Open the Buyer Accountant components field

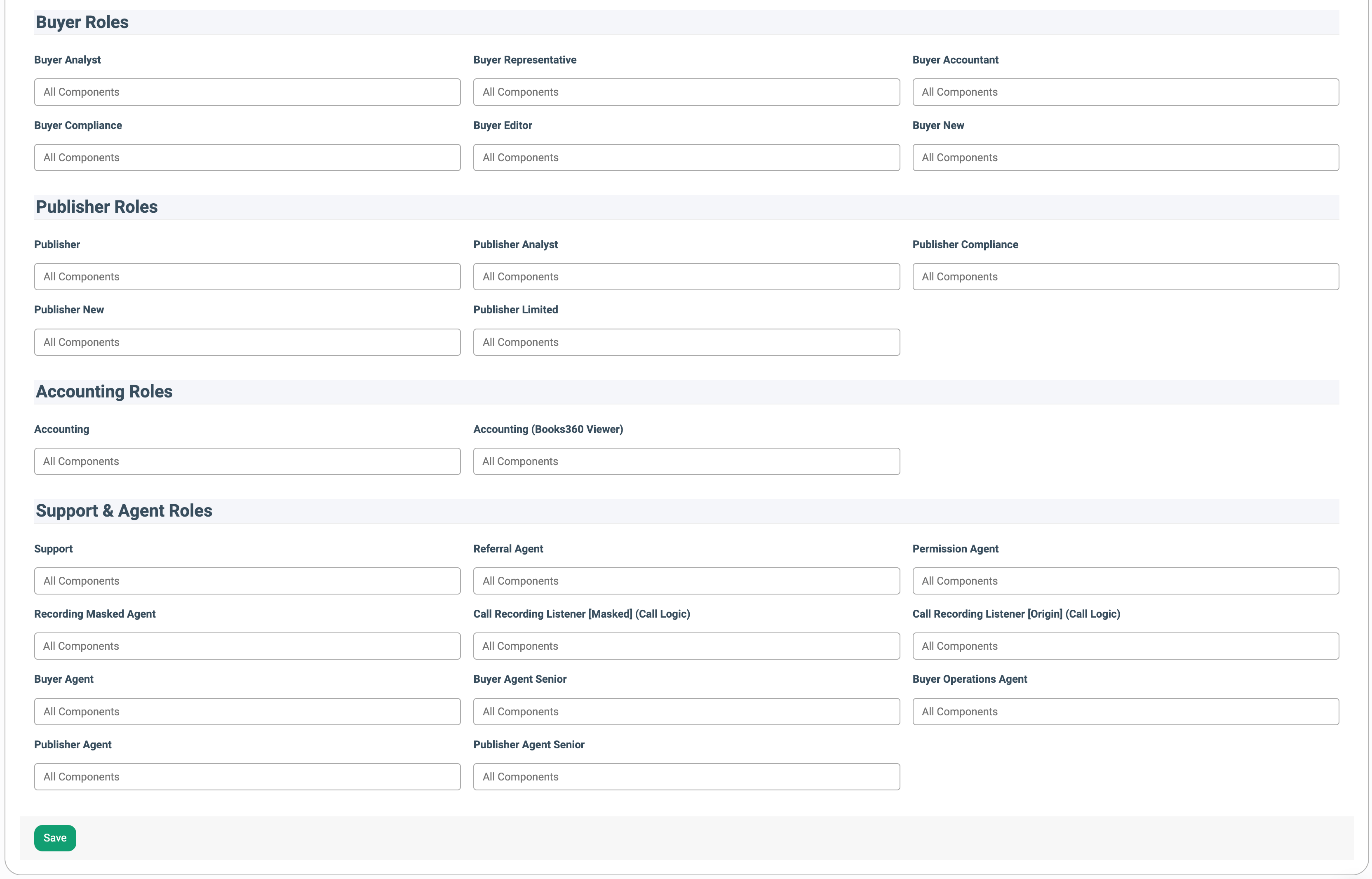click(1125, 92)
